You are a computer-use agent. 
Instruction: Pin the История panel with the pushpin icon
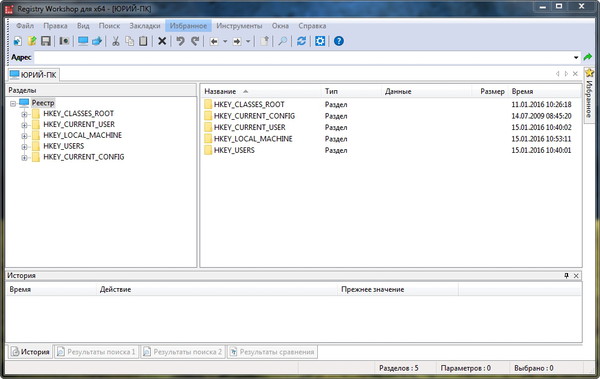tap(566, 275)
